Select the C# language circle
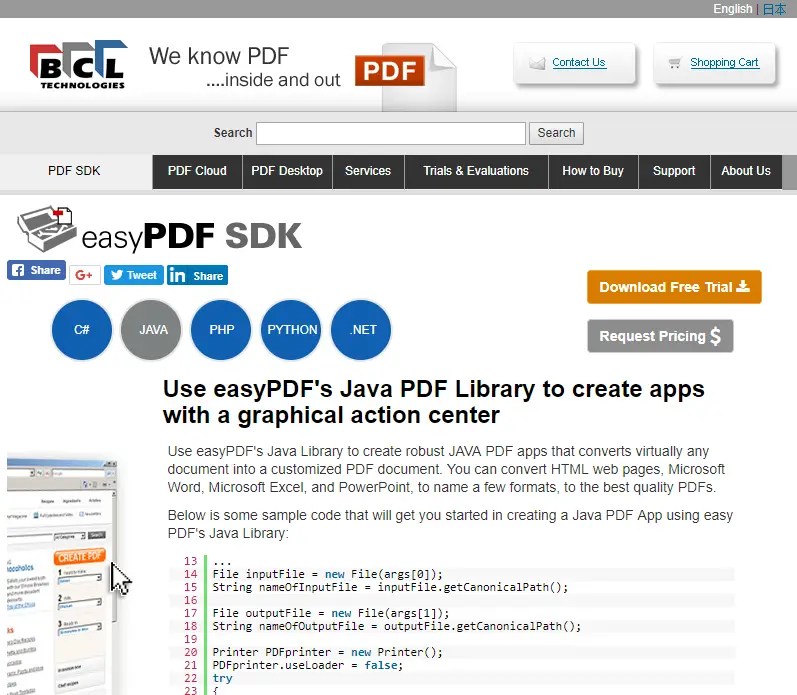 (82, 330)
